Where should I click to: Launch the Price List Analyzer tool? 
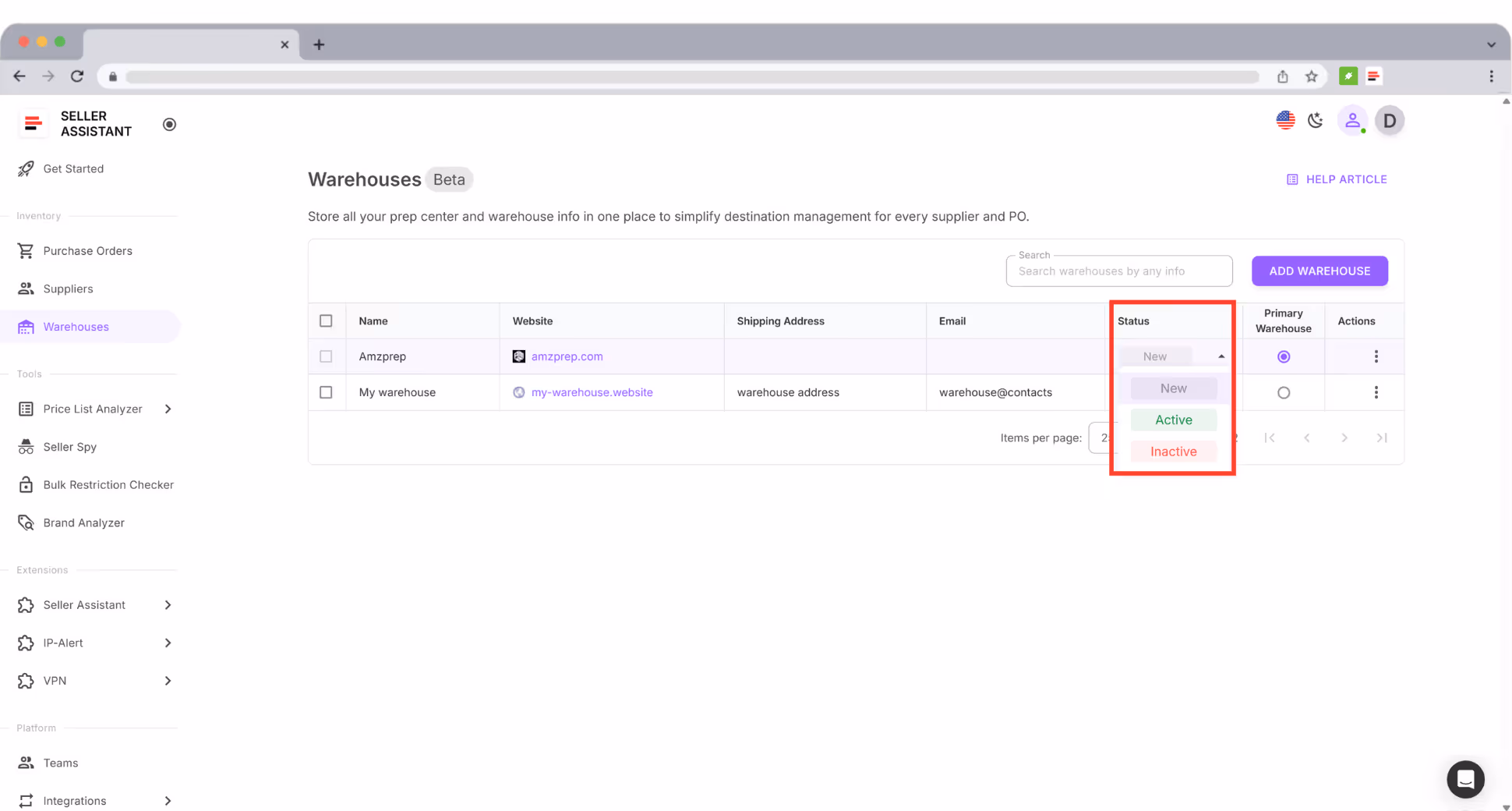click(x=93, y=409)
